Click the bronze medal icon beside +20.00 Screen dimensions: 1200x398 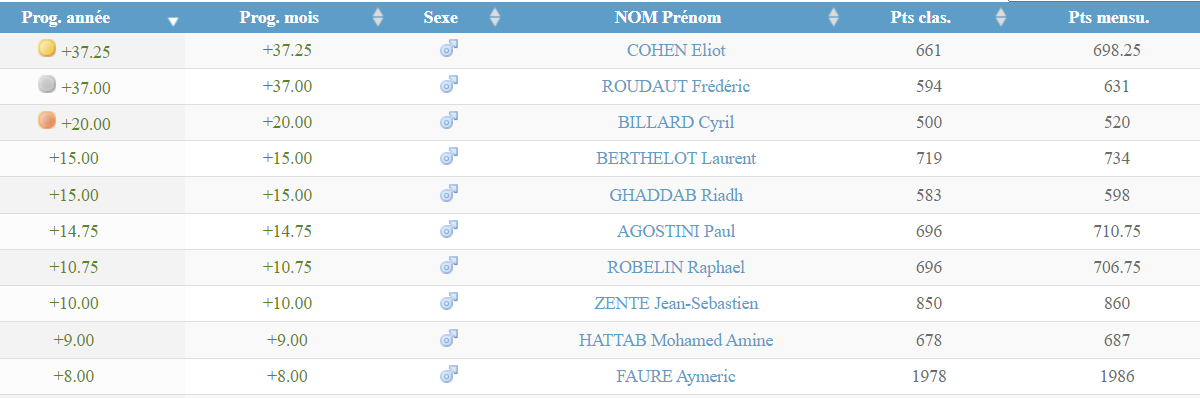[46, 121]
